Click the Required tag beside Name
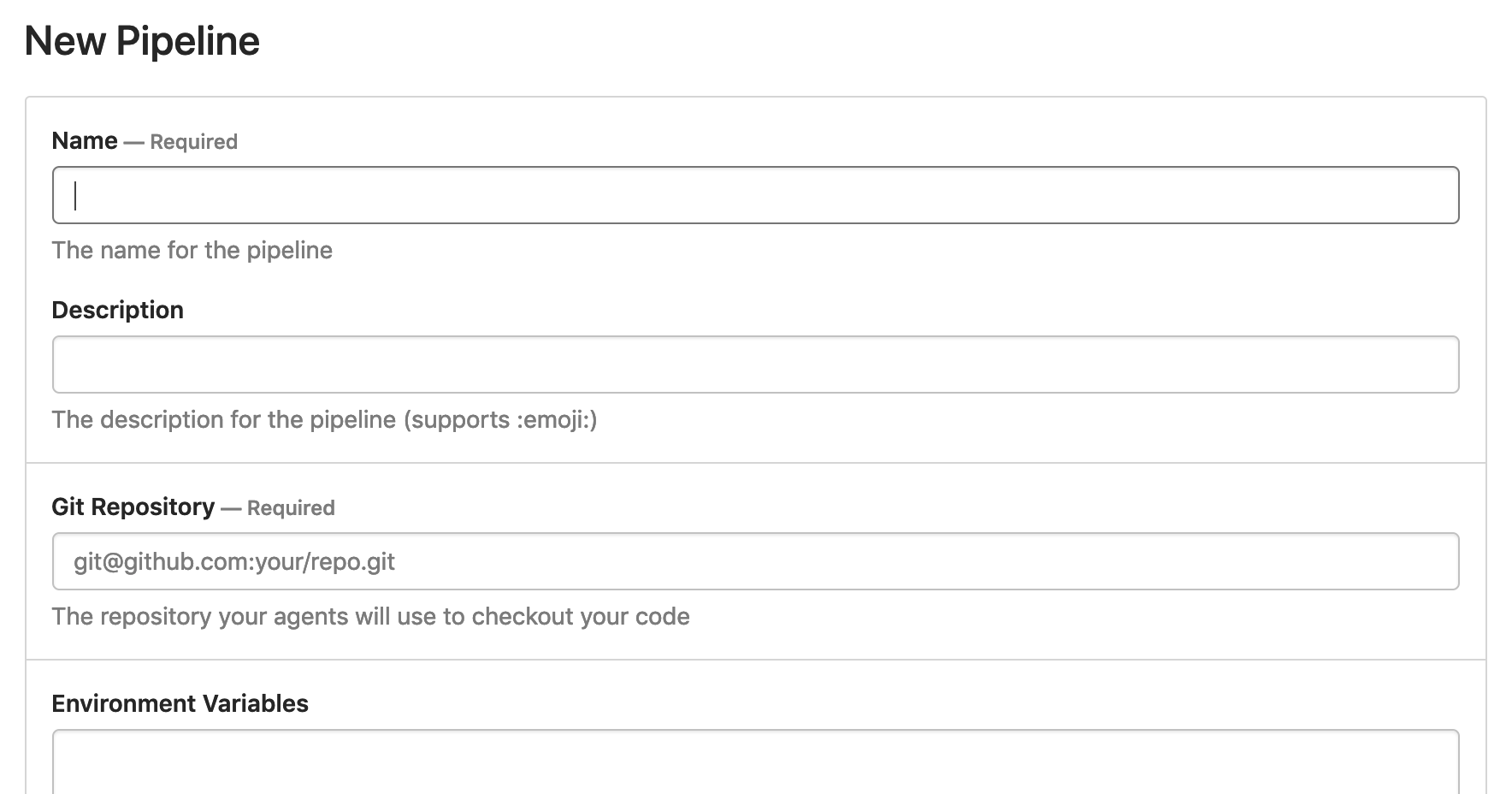This screenshot has height=794, width=1512. (x=194, y=142)
